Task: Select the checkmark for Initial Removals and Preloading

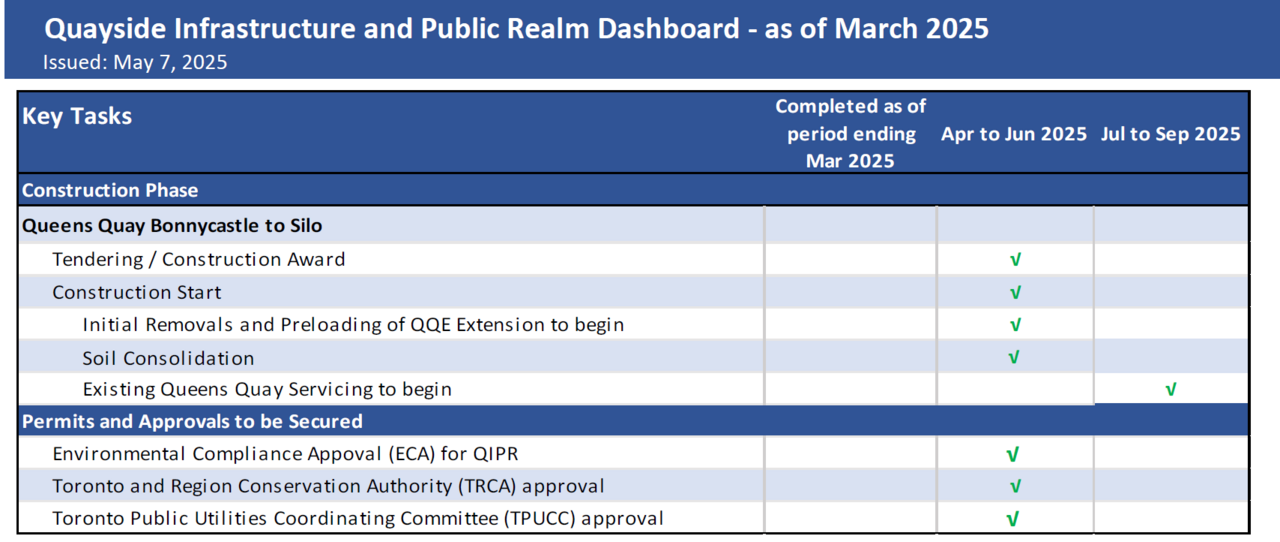Action: point(1015,325)
